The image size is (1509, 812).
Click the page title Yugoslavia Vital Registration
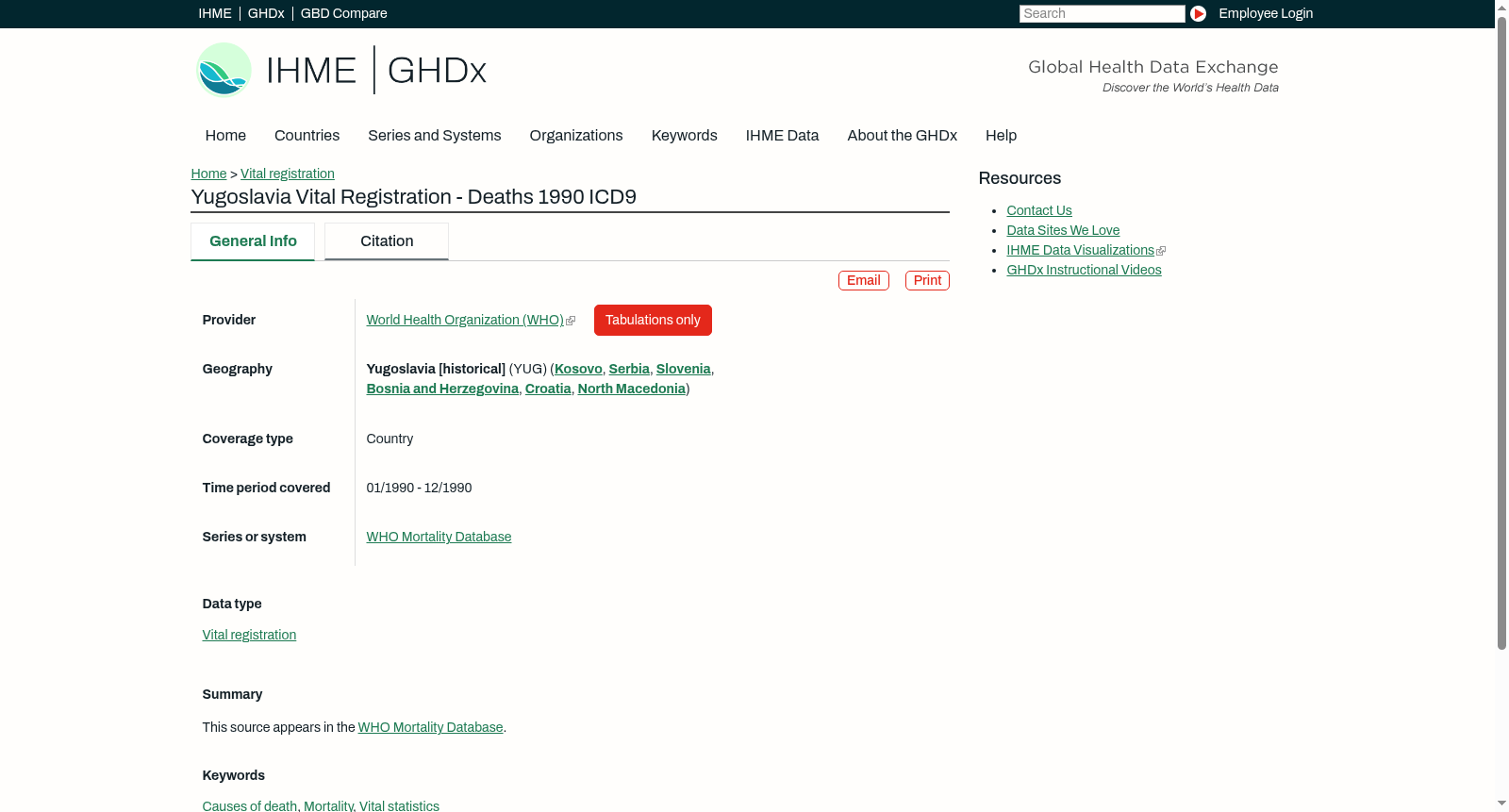[413, 197]
